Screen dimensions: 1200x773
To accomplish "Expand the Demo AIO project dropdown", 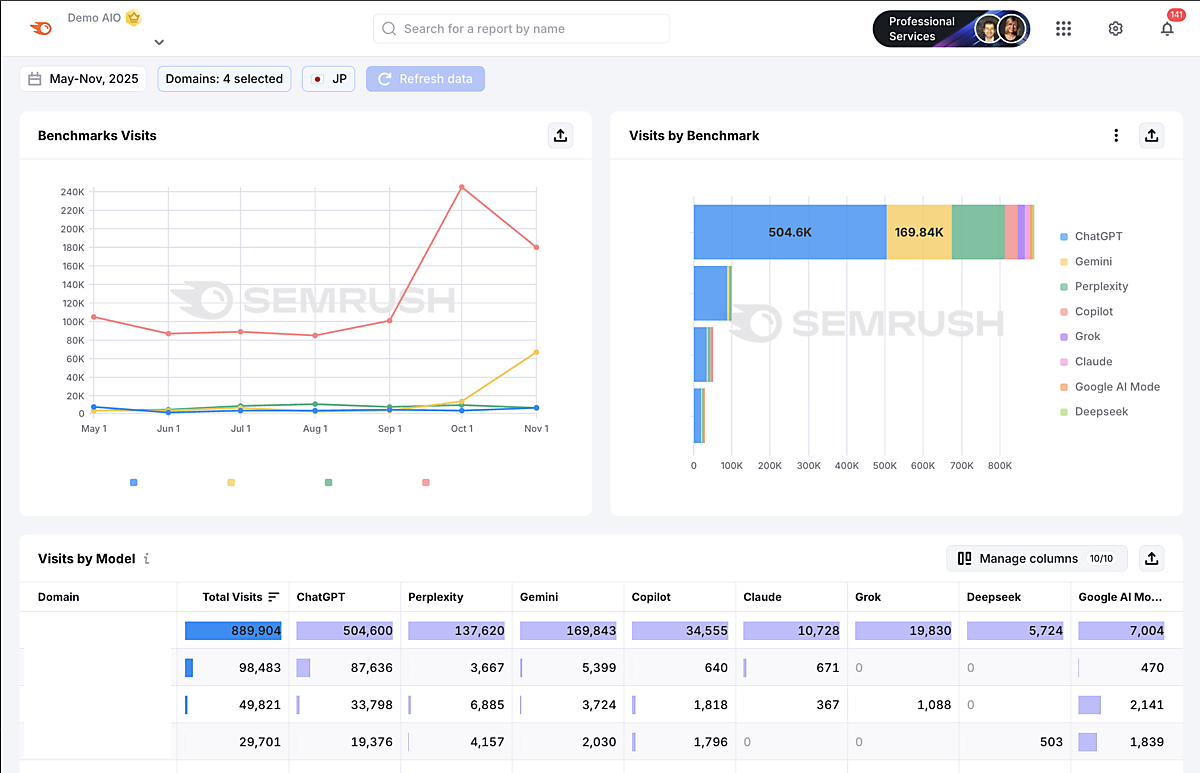I will coord(159,42).
